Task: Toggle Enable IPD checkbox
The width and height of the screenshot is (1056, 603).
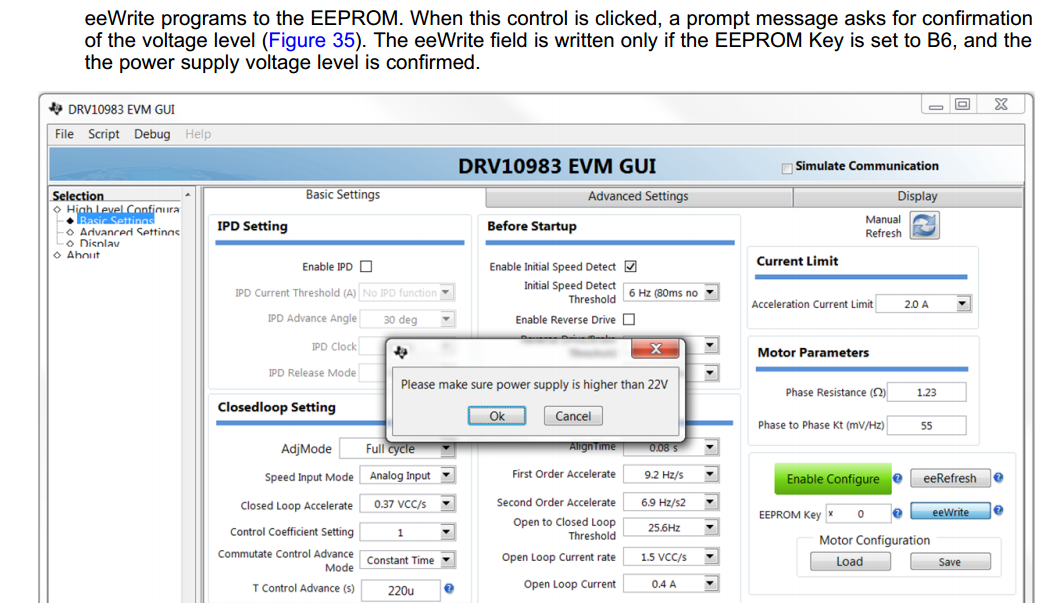Action: [x=366, y=267]
